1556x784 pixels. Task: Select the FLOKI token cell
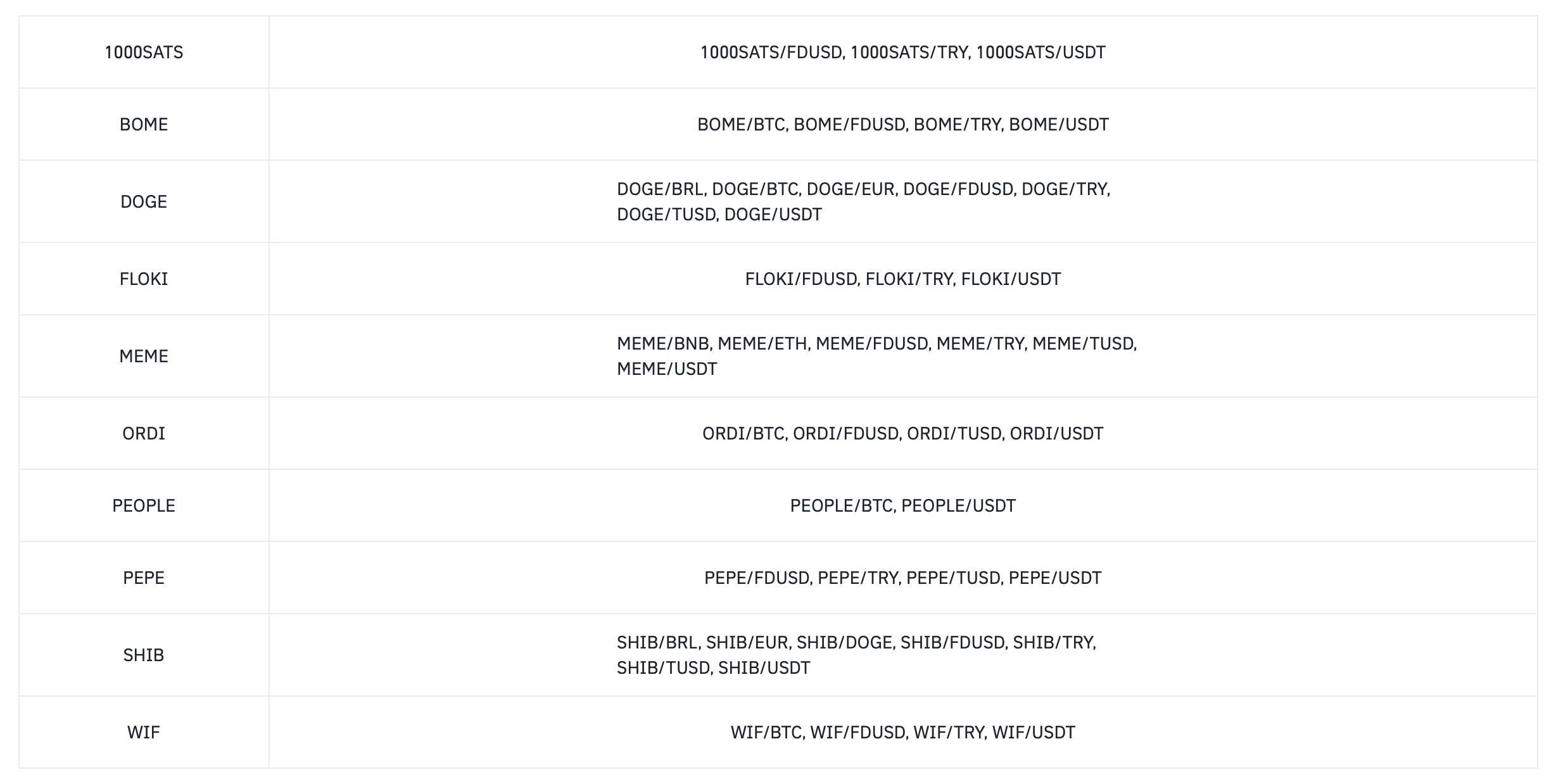tap(144, 279)
